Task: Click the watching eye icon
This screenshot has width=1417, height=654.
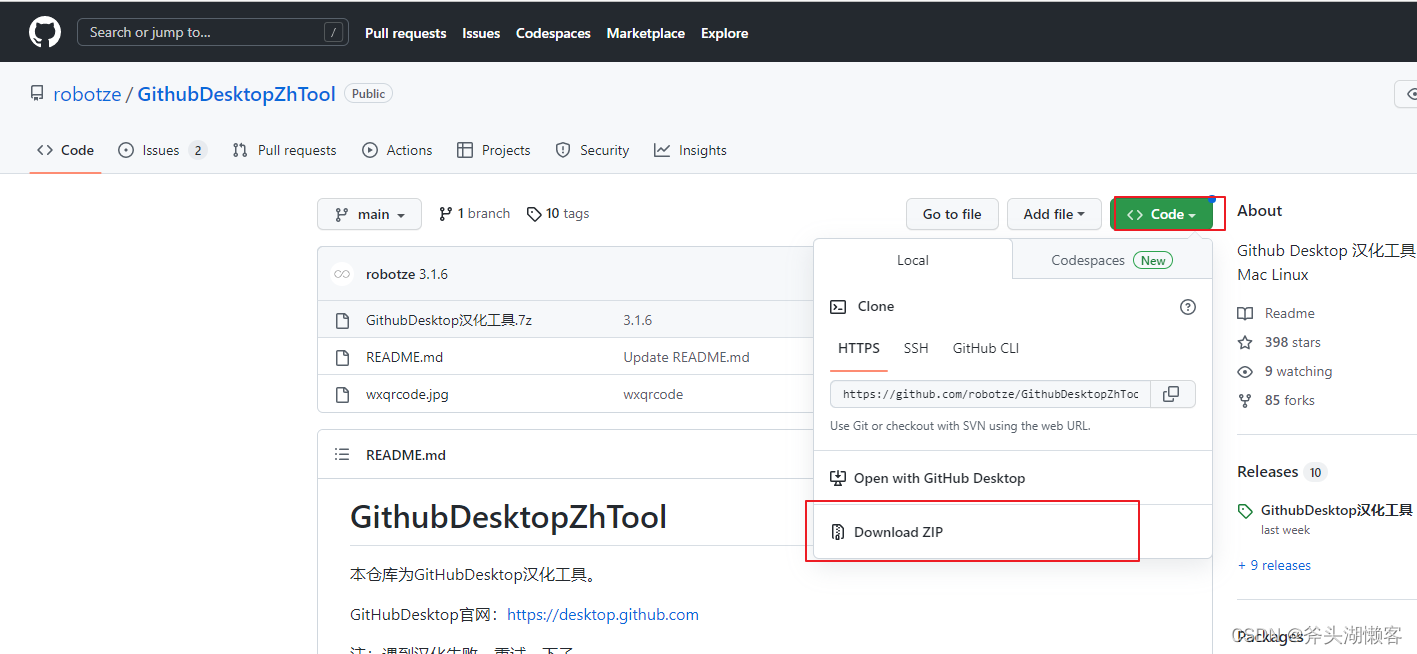Action: pos(1245,371)
